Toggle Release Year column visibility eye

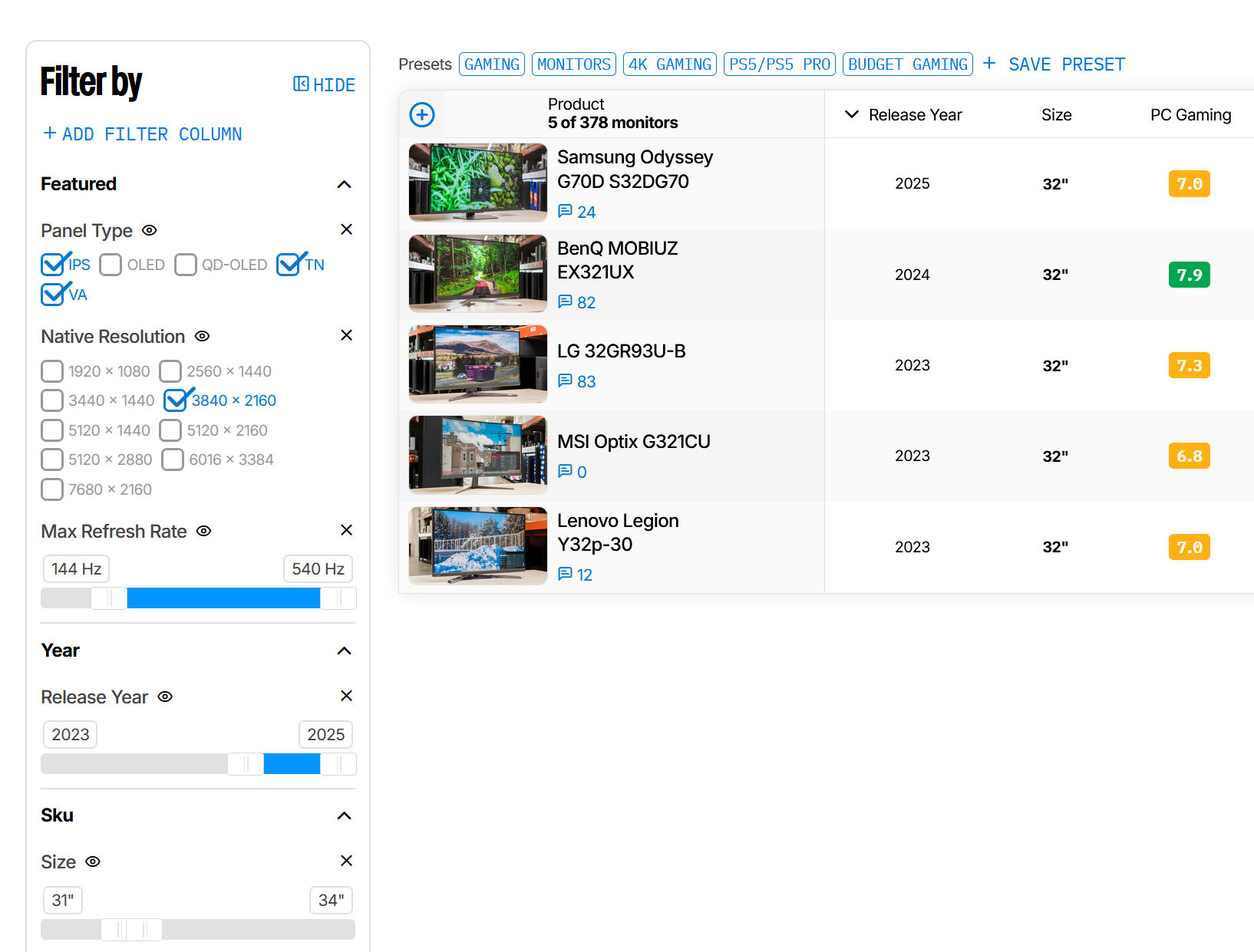pos(165,697)
